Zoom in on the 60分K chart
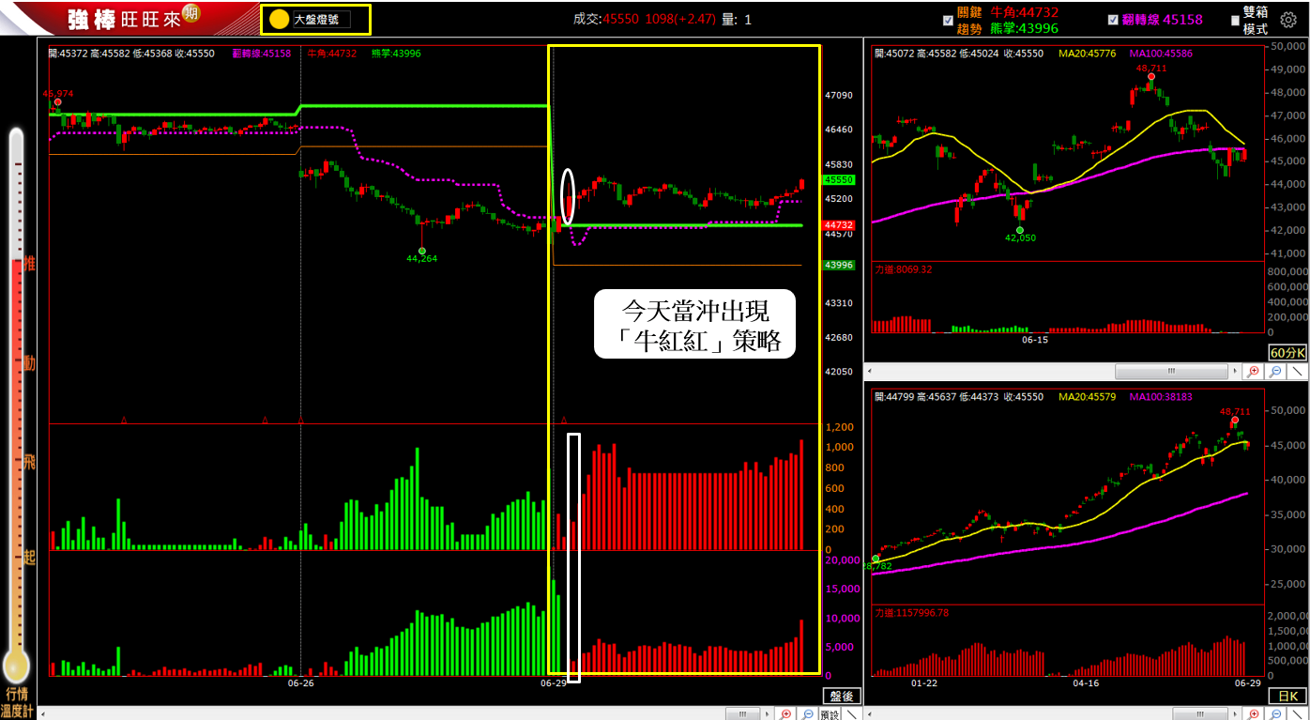Viewport: 1310px width, 720px height. pos(1253,371)
